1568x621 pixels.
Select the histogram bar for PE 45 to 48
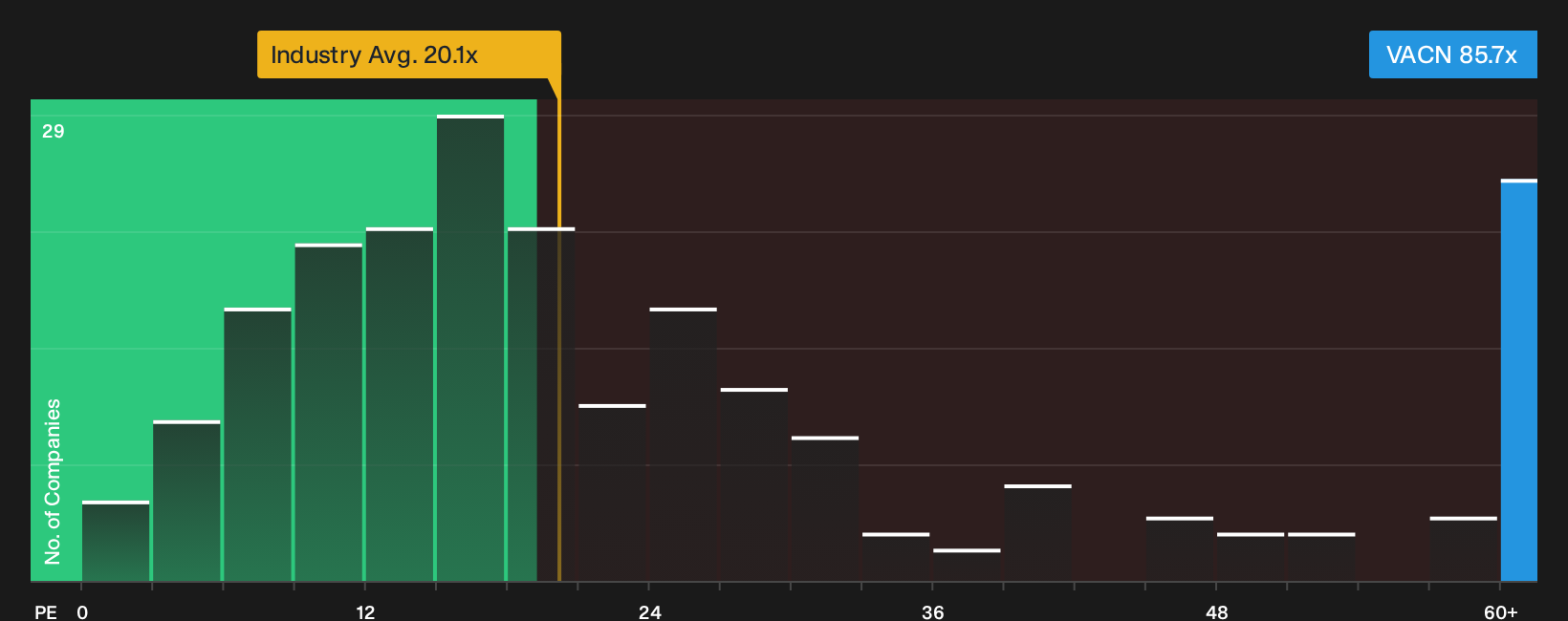(1180, 549)
